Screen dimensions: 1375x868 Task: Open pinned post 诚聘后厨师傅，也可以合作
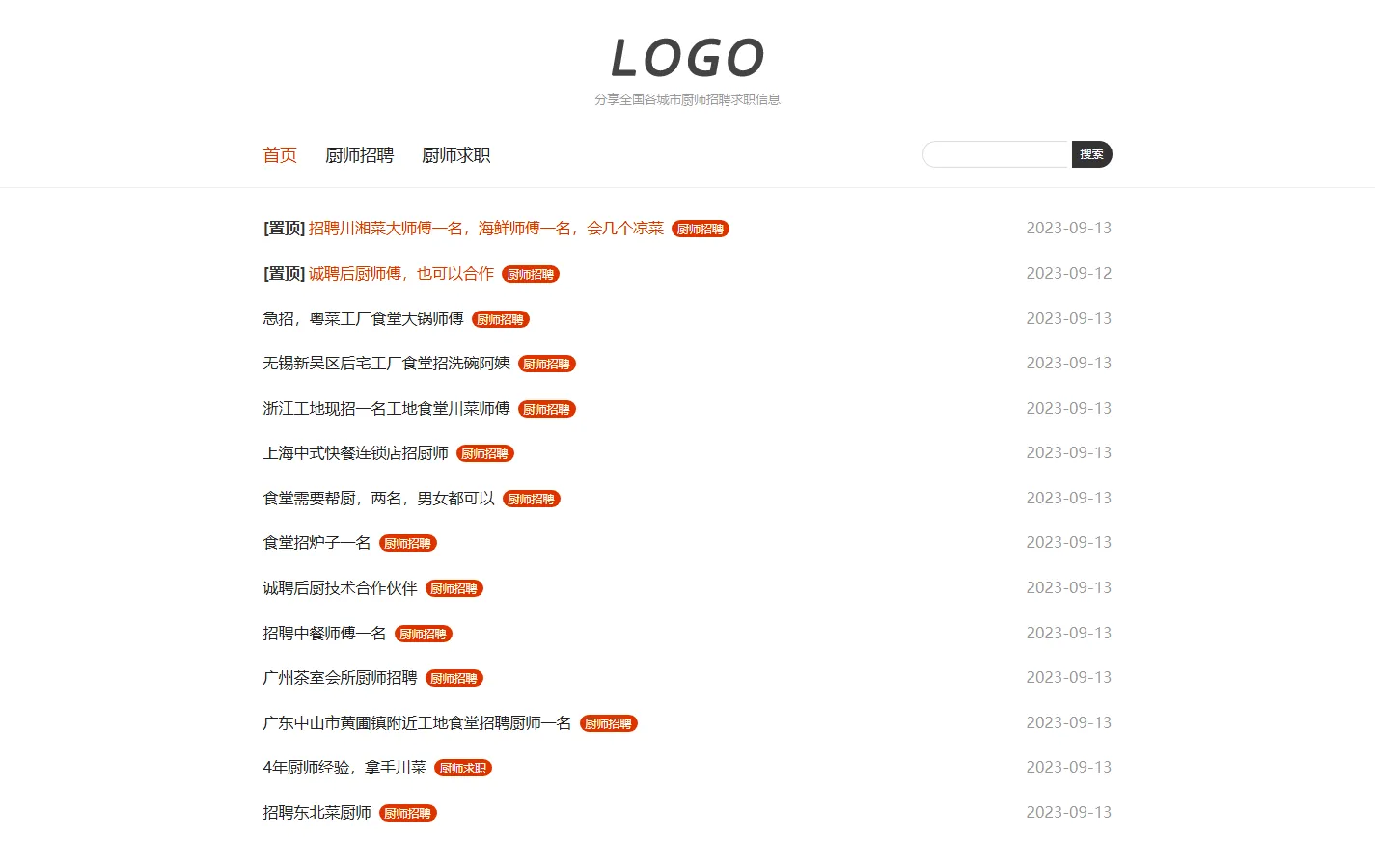[x=401, y=274]
